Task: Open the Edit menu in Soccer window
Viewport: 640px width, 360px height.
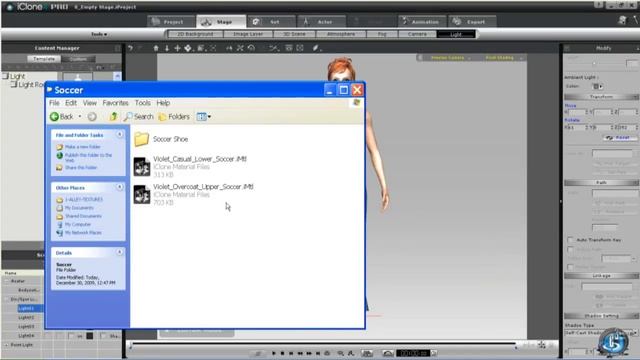Action: [71, 103]
